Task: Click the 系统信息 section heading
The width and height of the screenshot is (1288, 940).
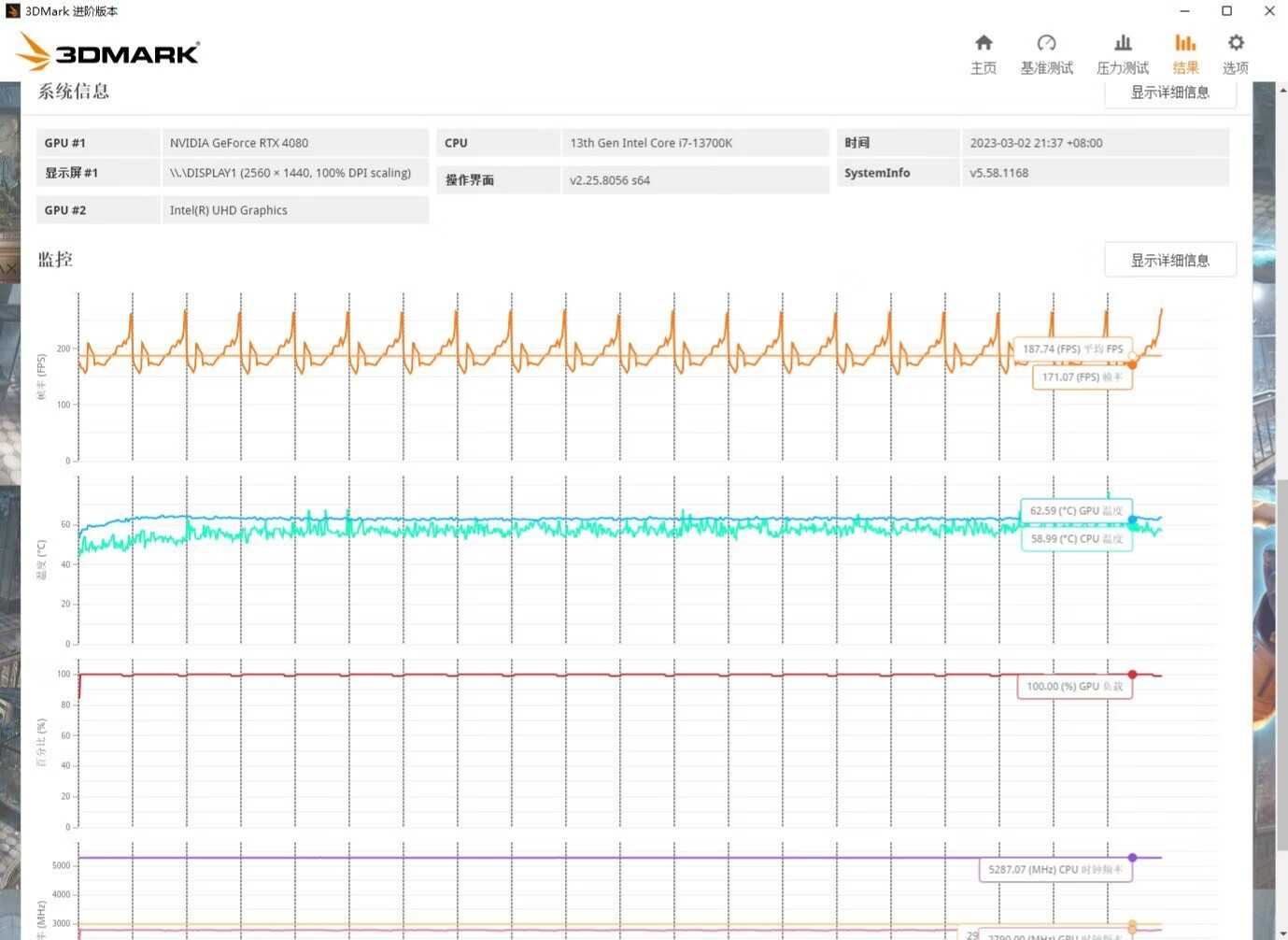Action: point(74,92)
